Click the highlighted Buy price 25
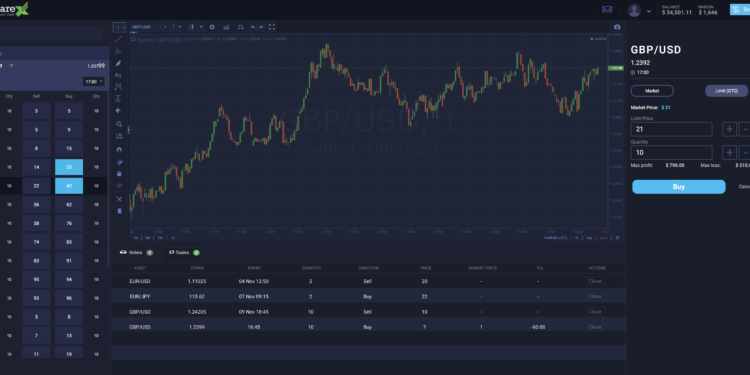Image resolution: width=750 pixels, height=375 pixels. 69,167
